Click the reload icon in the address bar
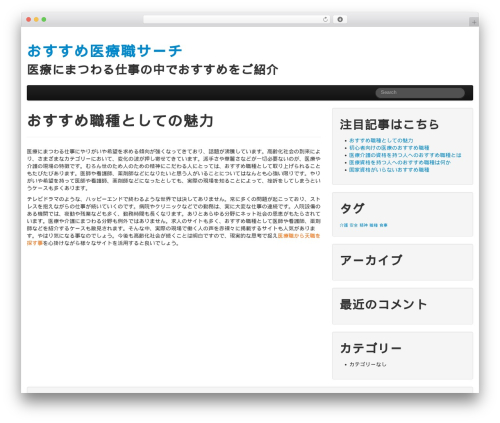This screenshot has width=500, height=423. pos(325,20)
